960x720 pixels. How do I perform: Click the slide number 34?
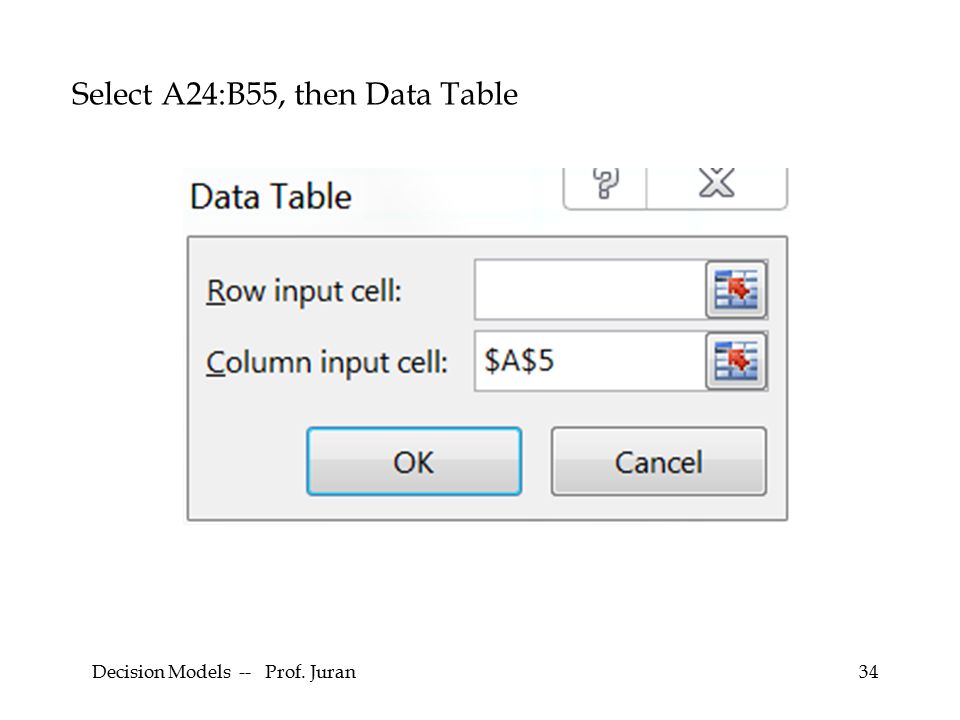[868, 672]
